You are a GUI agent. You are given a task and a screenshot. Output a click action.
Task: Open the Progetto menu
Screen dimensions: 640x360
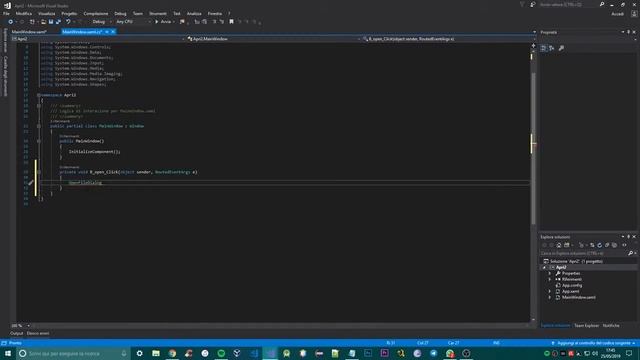pos(69,13)
